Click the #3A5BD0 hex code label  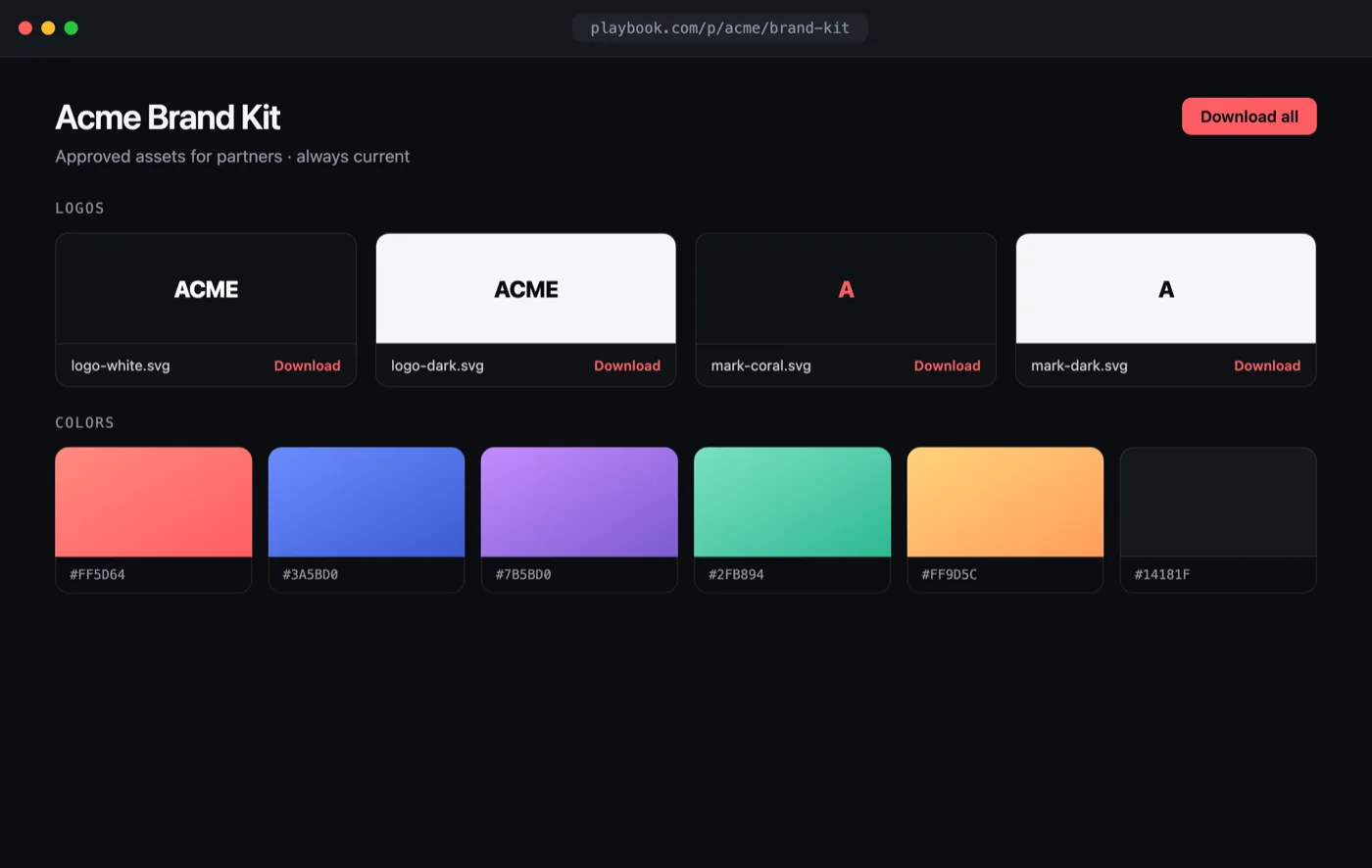click(x=310, y=574)
